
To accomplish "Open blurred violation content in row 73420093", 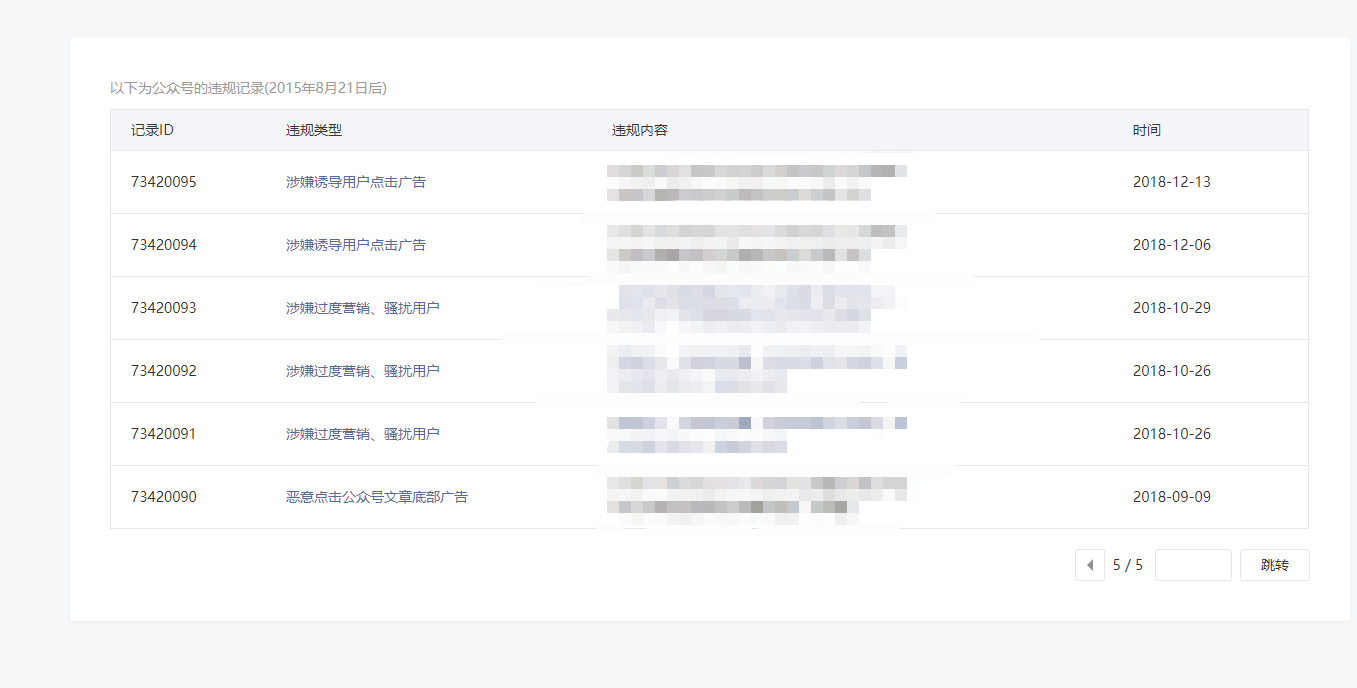I will pyautogui.click(x=757, y=308).
